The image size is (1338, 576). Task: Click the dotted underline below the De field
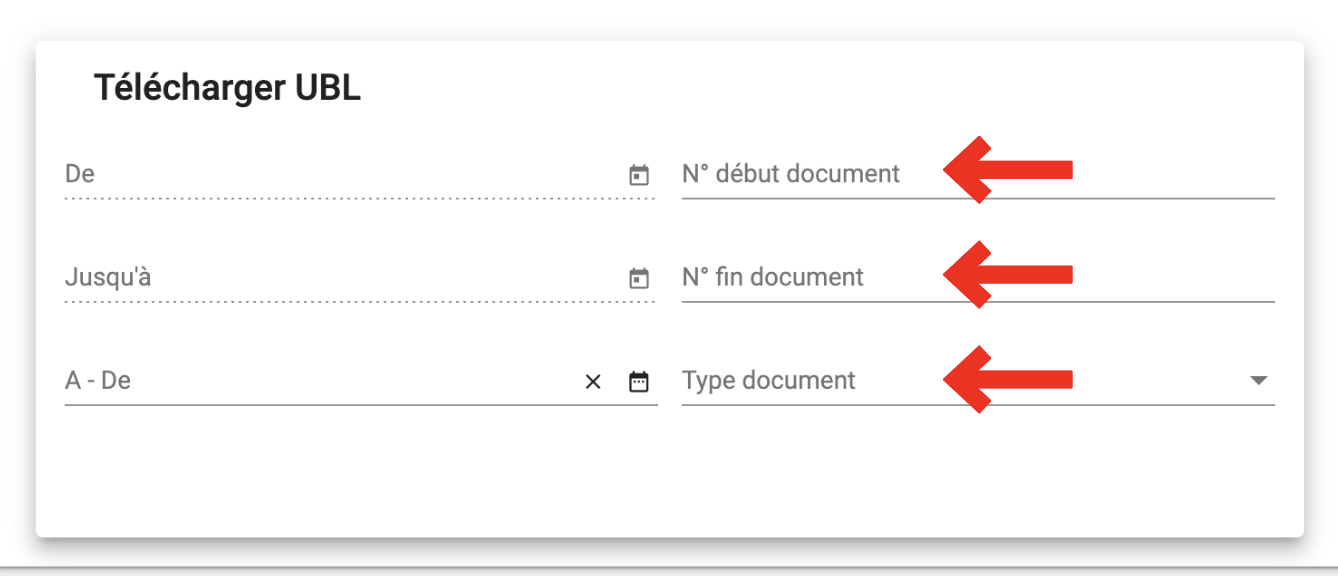pyautogui.click(x=360, y=199)
